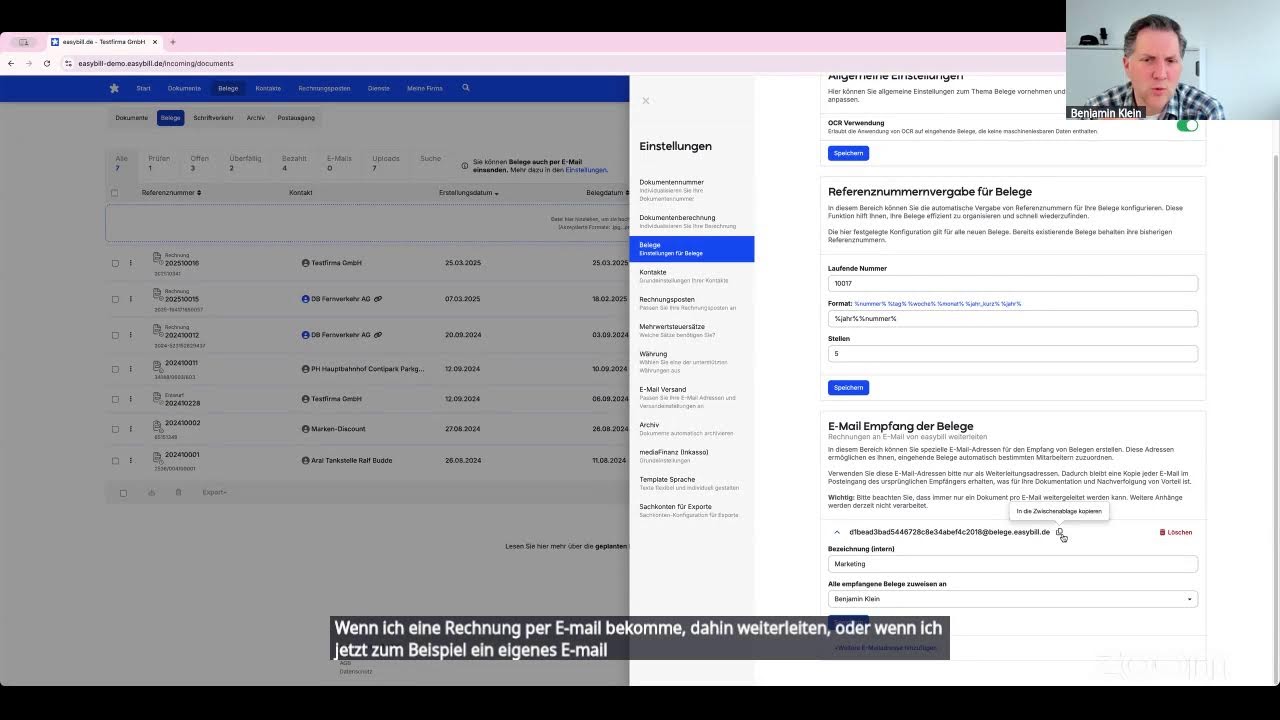Click contact avatar icon for Marken-Discount
Image resolution: width=1280 pixels, height=720 pixels.
(x=305, y=429)
